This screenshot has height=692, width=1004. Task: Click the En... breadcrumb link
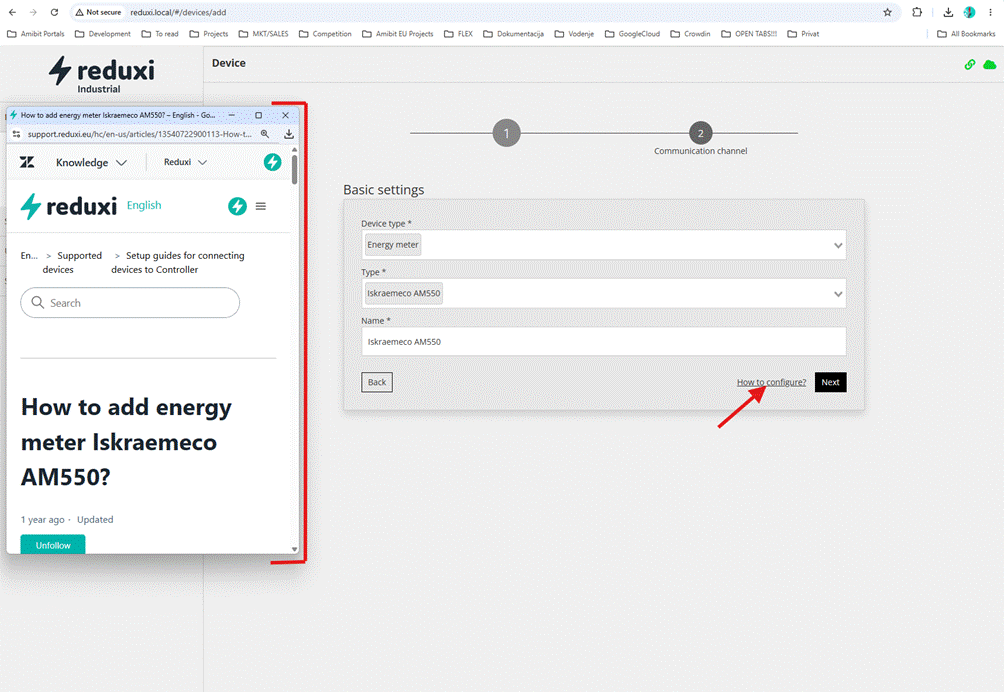click(29, 255)
